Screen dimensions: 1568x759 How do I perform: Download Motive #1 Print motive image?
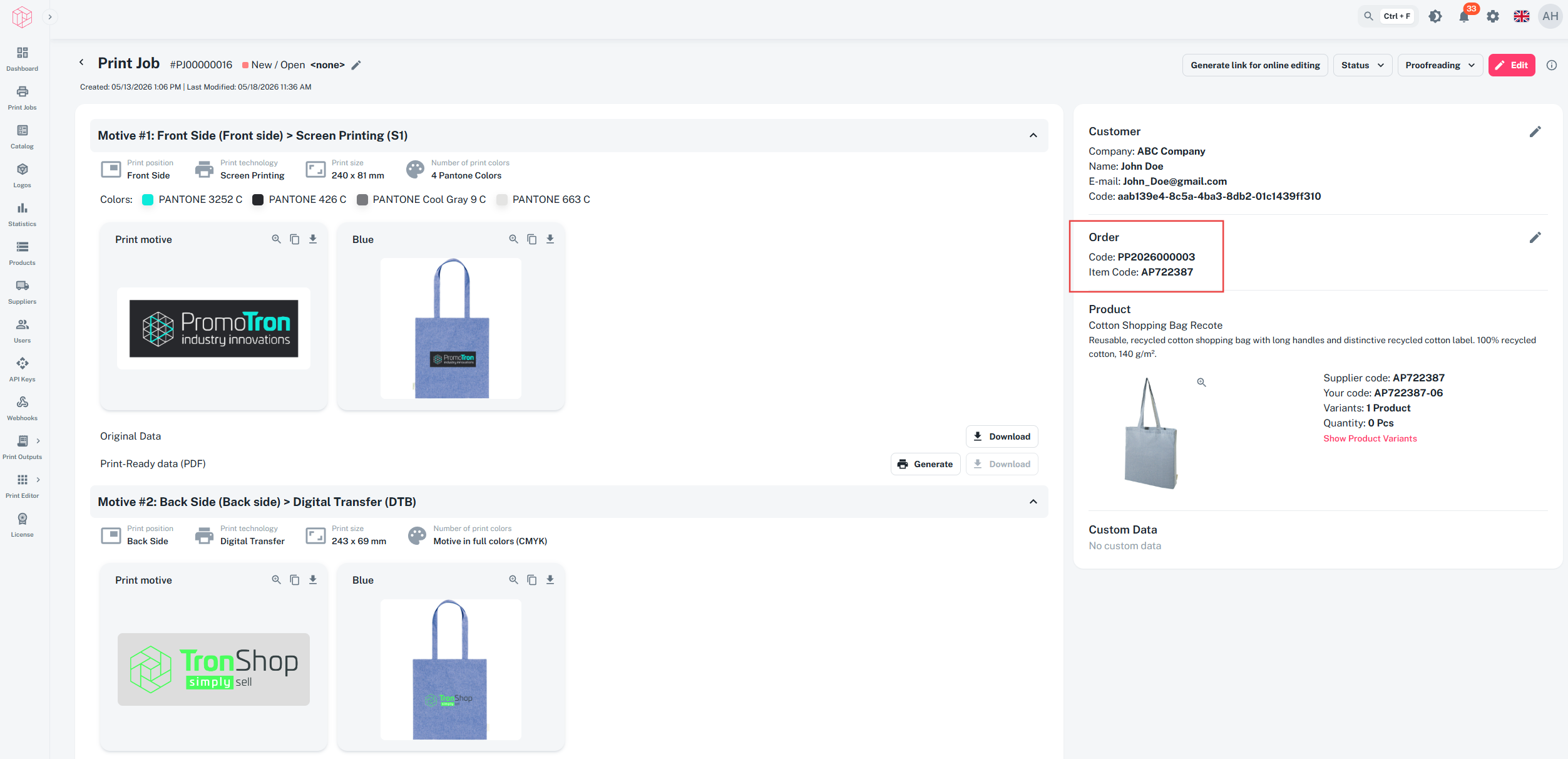pyautogui.click(x=313, y=239)
